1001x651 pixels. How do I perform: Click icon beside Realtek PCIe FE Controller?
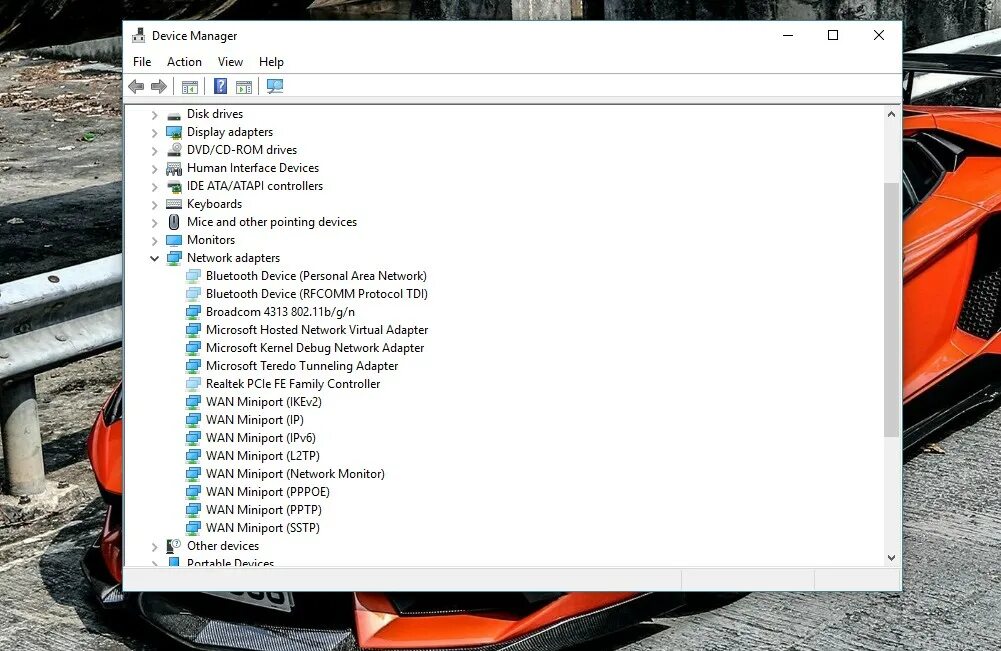(193, 384)
